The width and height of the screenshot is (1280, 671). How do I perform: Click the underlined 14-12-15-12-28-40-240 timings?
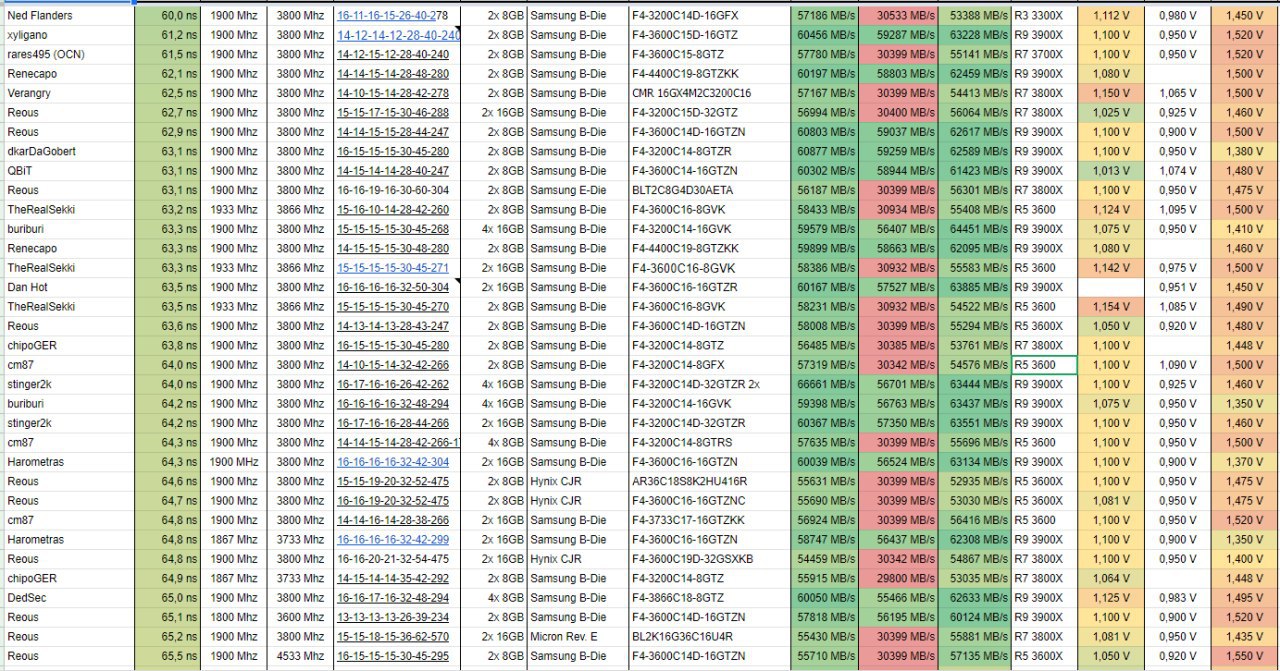pyautogui.click(x=393, y=55)
